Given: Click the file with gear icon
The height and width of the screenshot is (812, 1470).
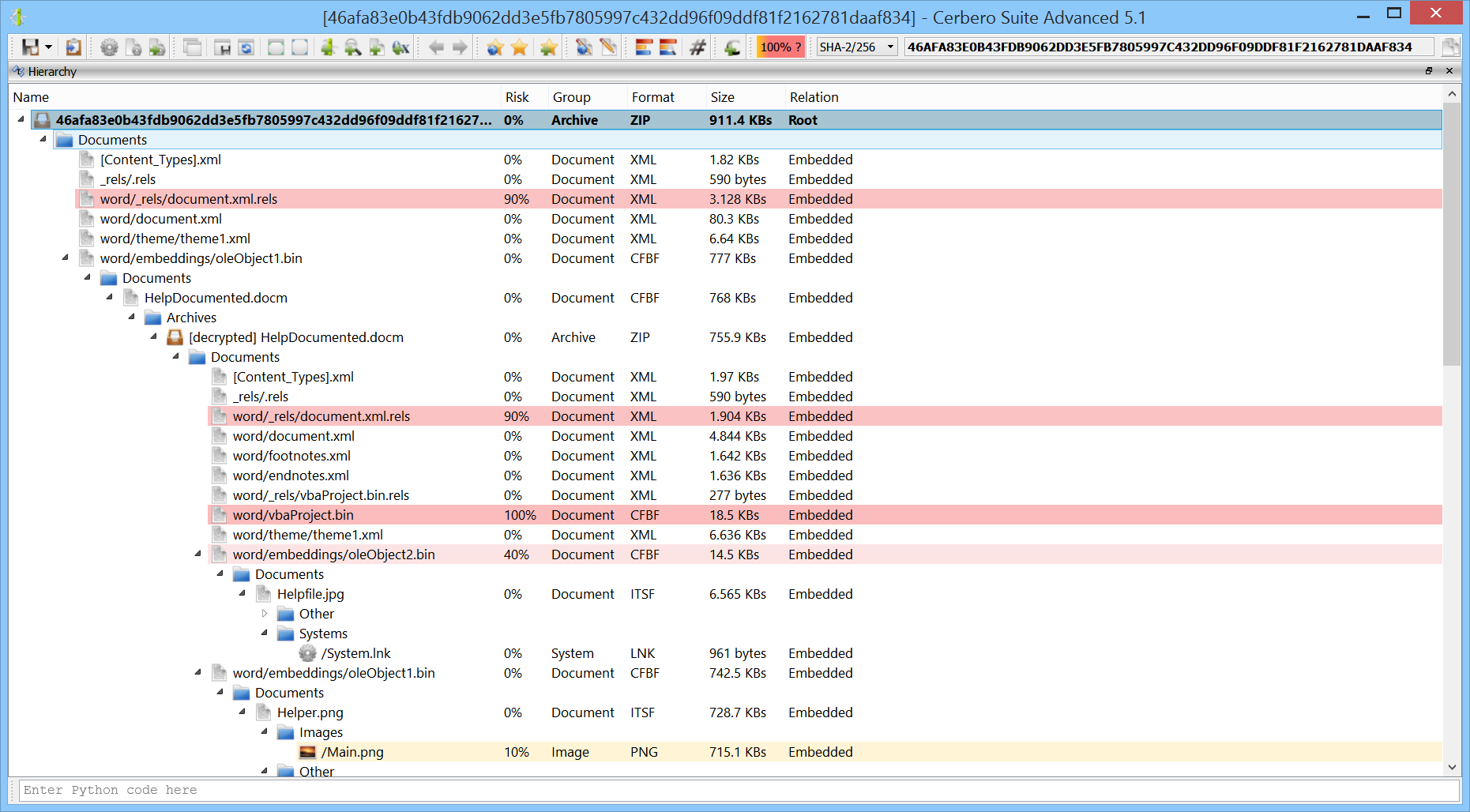Looking at the screenshot, I should point(133,47).
